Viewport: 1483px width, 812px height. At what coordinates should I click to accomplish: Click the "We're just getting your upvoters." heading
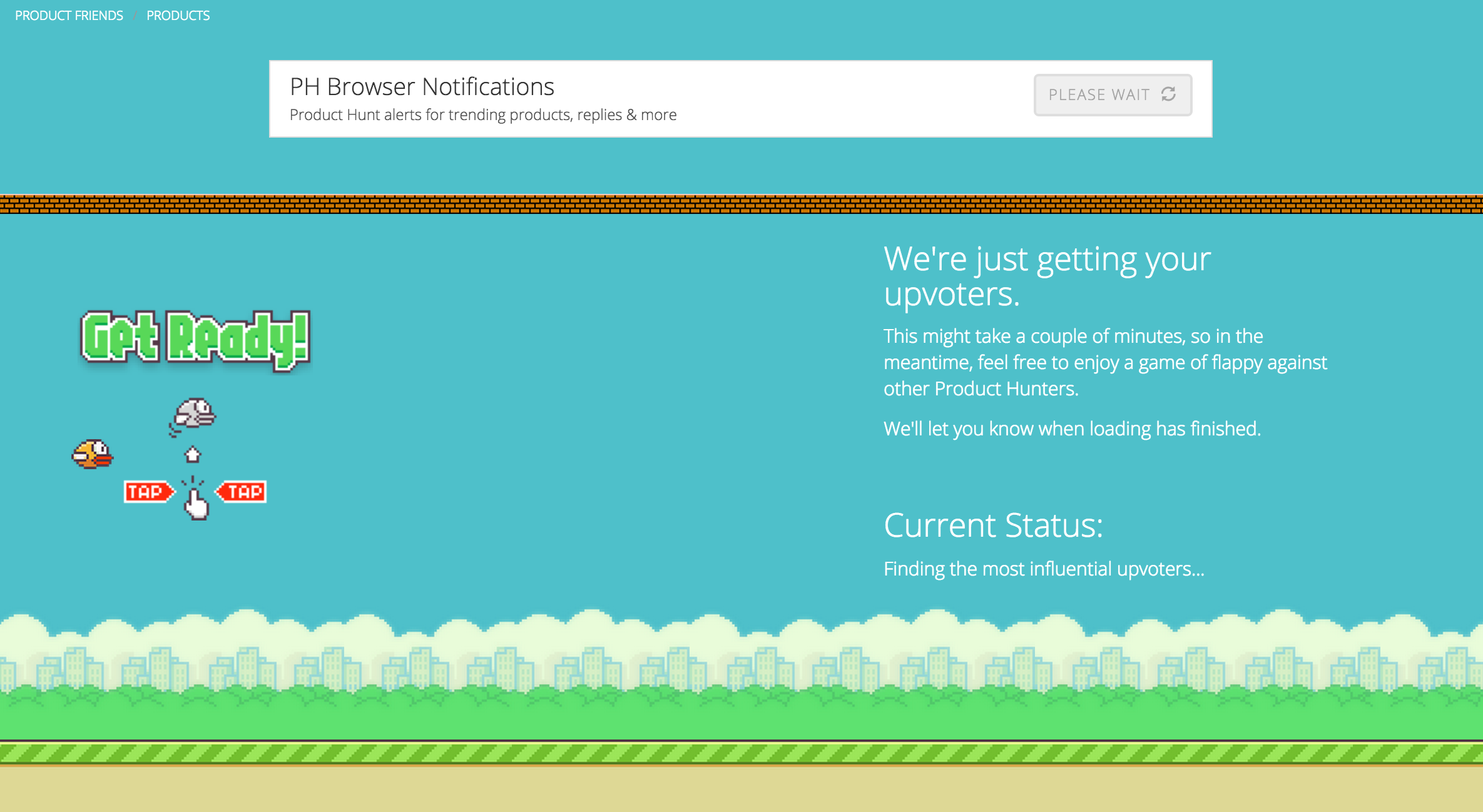click(x=1047, y=276)
